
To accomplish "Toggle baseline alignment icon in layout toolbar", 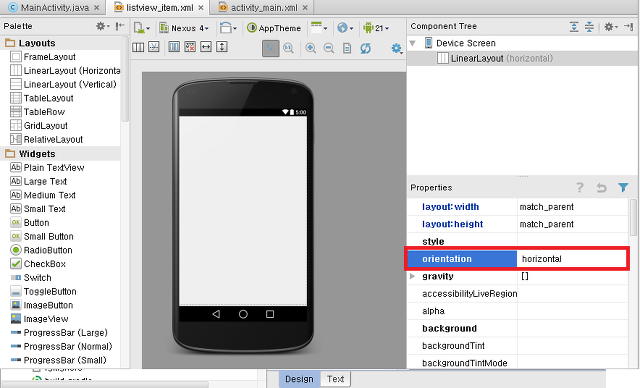I will pyautogui.click(x=154, y=47).
